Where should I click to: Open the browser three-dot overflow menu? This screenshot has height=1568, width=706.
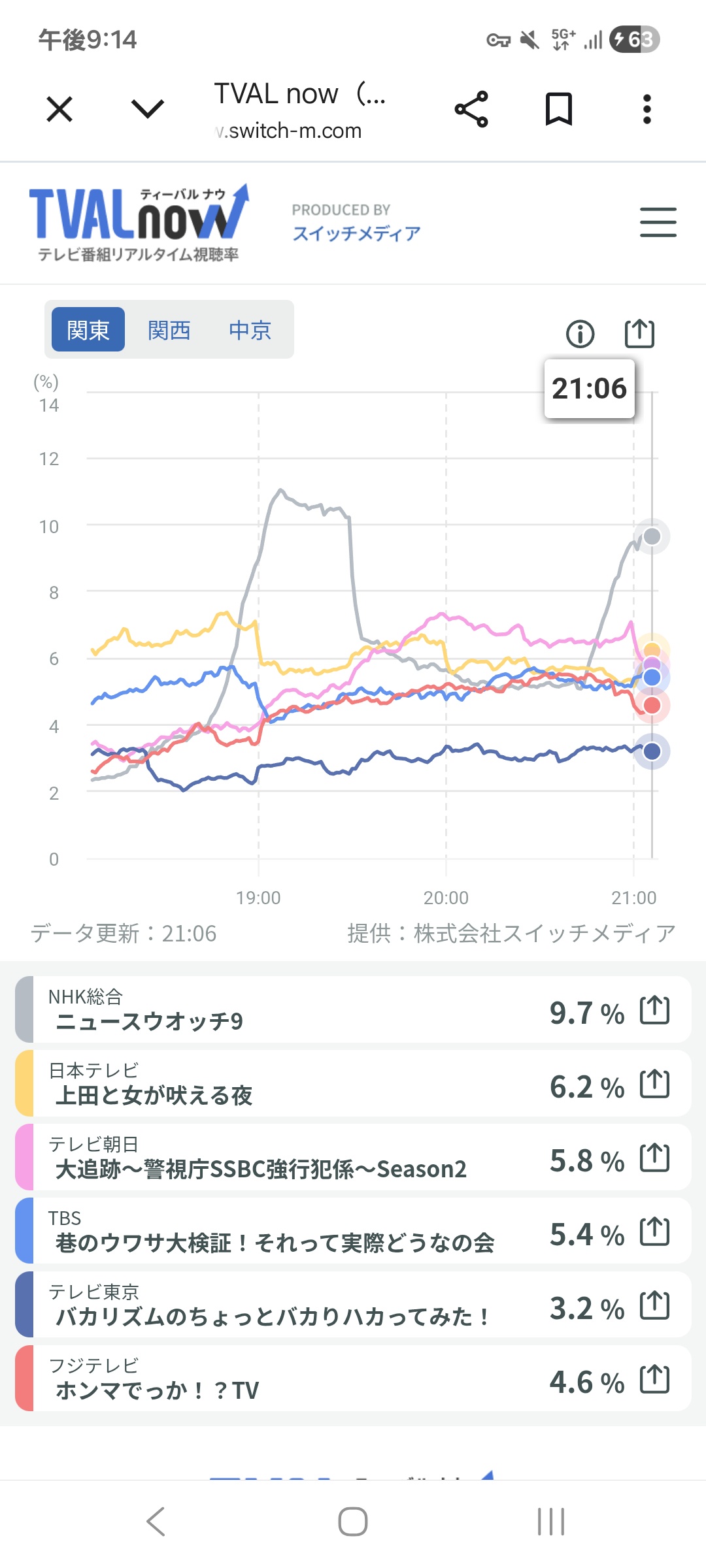click(x=647, y=109)
